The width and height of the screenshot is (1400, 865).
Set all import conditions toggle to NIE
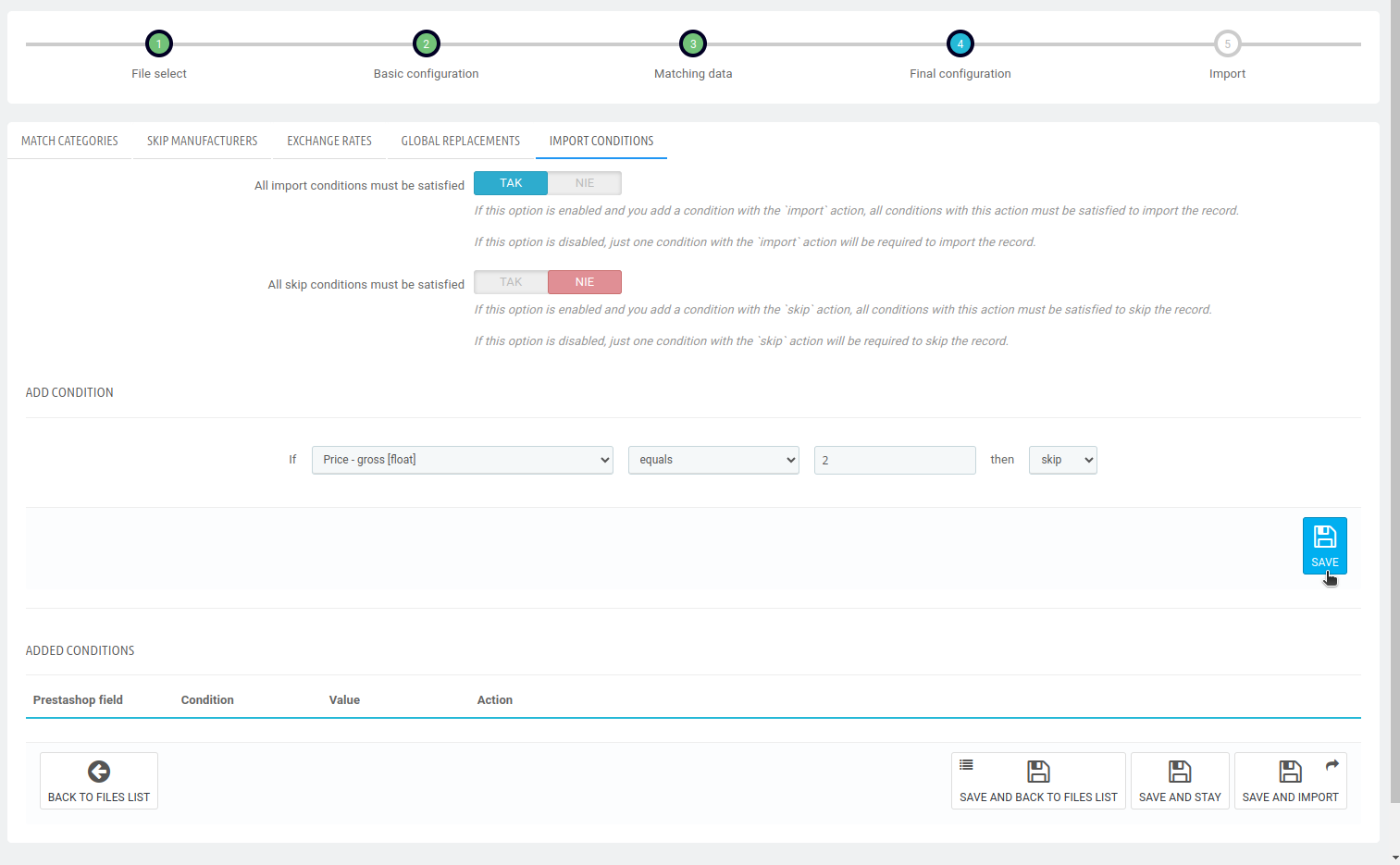click(x=585, y=183)
